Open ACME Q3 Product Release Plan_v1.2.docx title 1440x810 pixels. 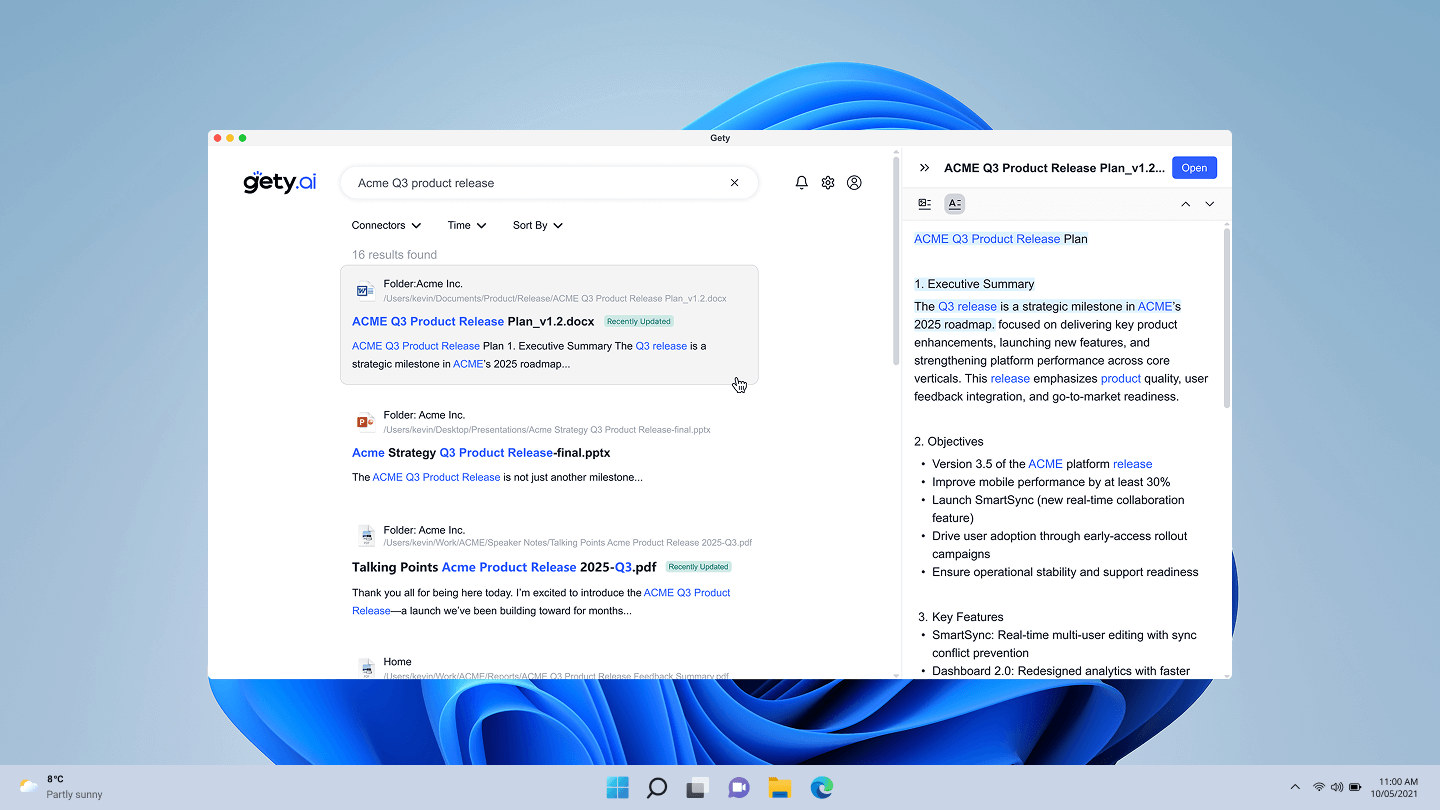point(473,321)
